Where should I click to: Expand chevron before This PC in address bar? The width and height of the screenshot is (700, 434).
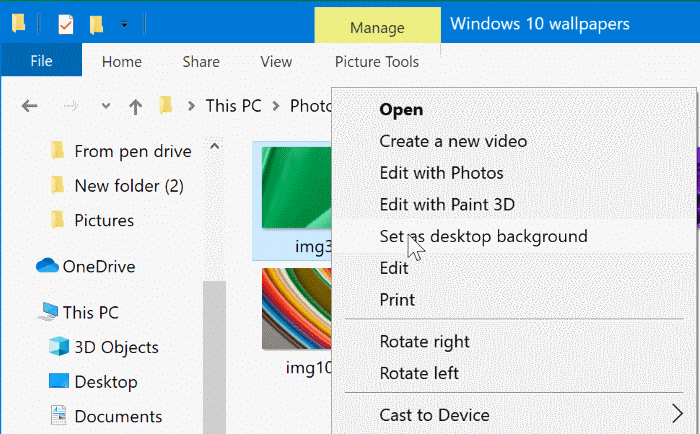point(192,106)
